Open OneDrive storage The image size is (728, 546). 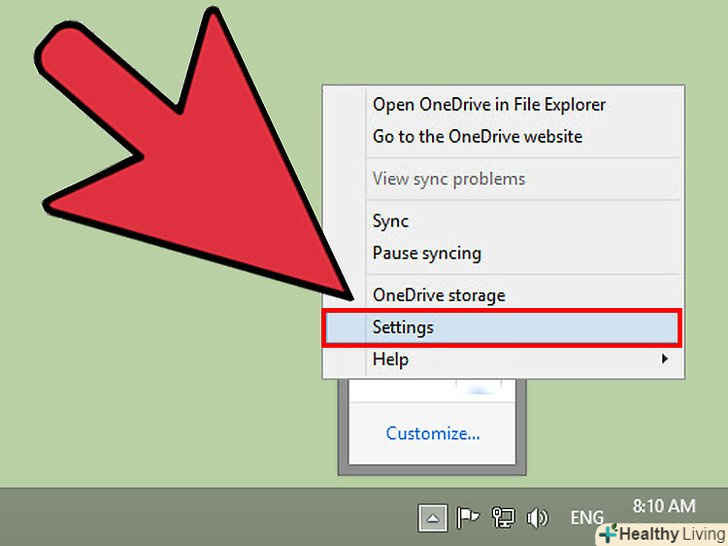(503, 295)
